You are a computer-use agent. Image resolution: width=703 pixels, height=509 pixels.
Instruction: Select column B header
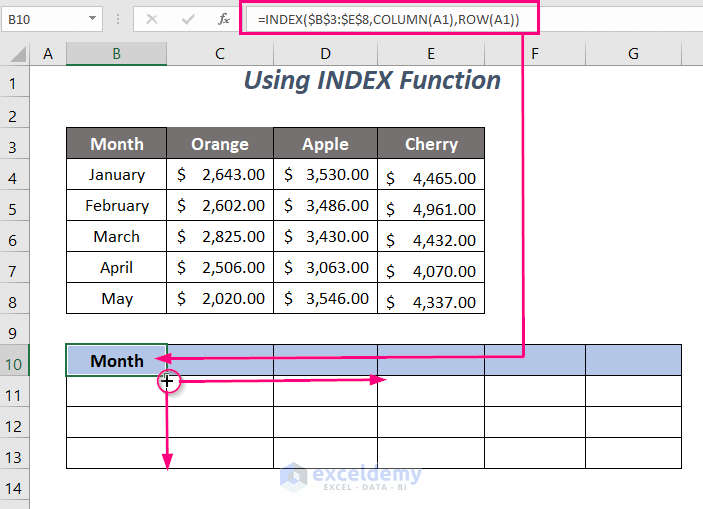pyautogui.click(x=117, y=54)
